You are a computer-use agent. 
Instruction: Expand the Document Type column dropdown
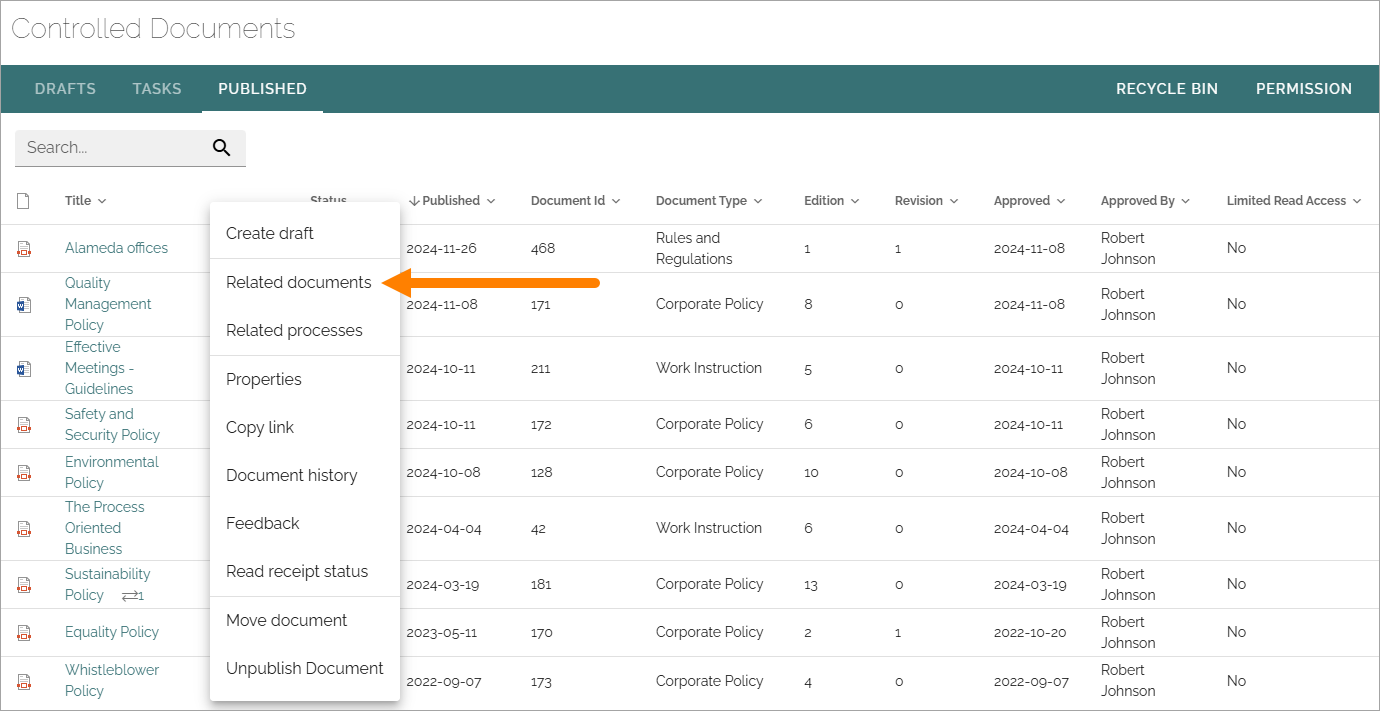tap(758, 201)
